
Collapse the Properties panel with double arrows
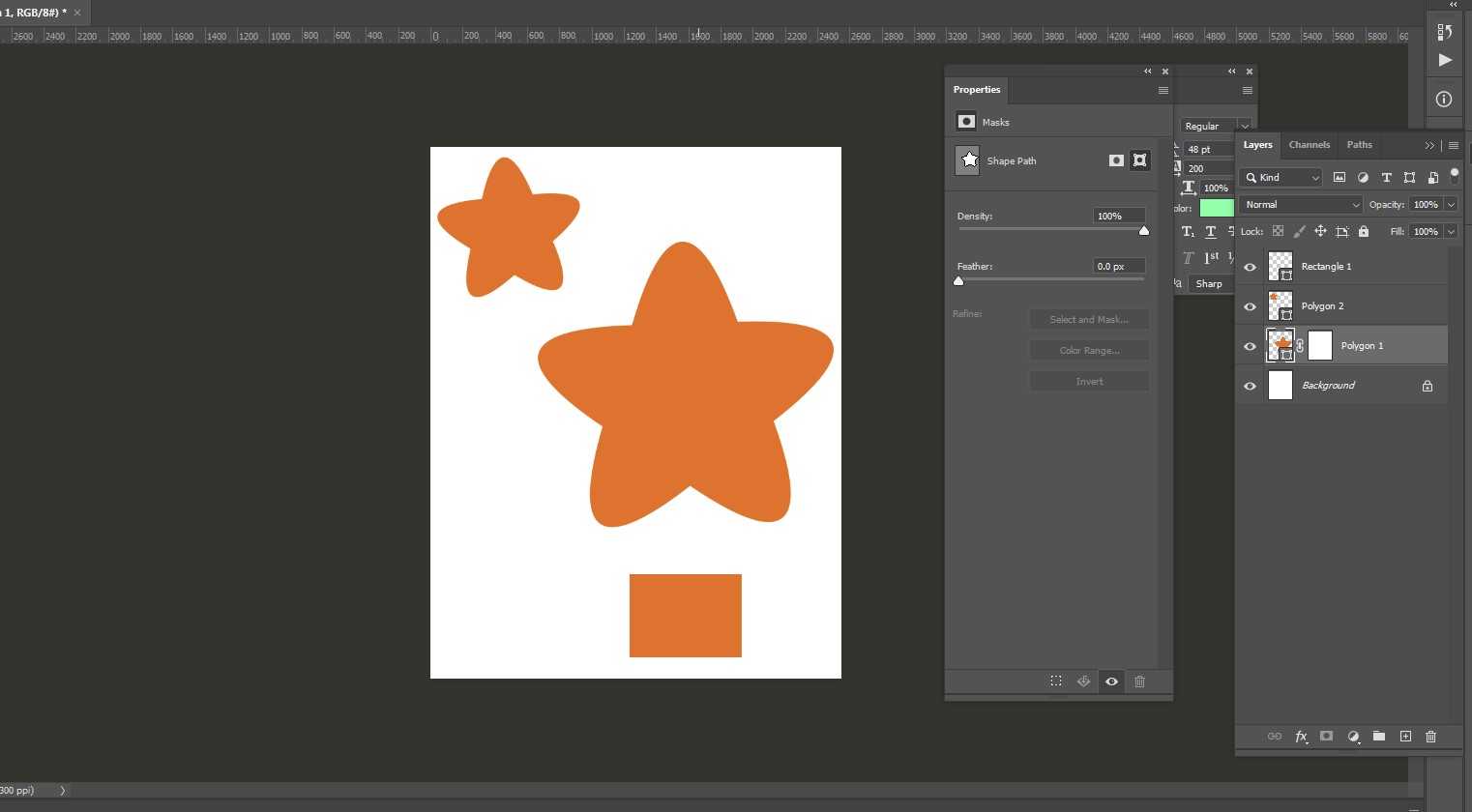[x=1148, y=72]
